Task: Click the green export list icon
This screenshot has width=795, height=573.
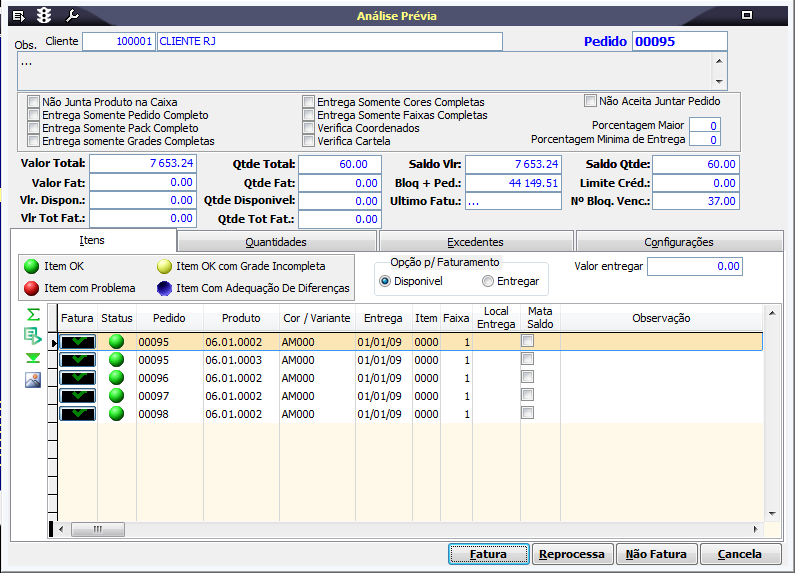Action: pyautogui.click(x=33, y=336)
